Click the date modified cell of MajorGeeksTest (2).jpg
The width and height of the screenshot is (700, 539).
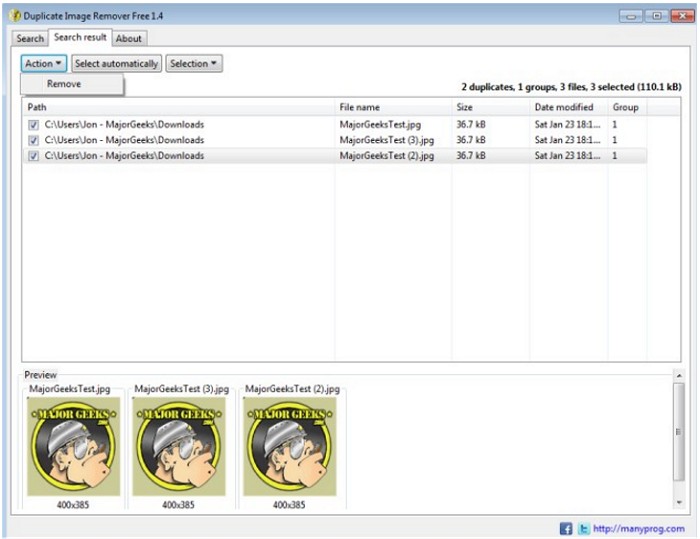[567, 156]
